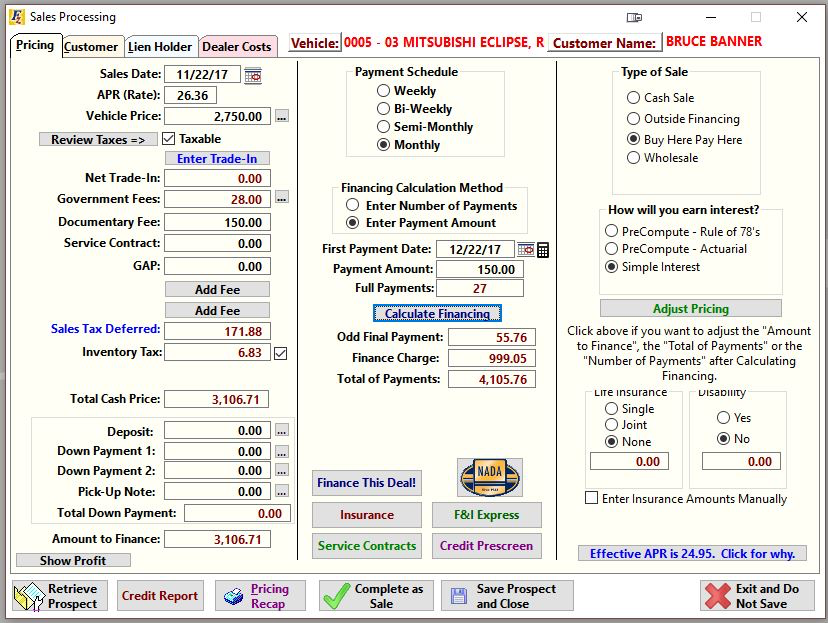Open Service Contracts button

(x=366, y=546)
